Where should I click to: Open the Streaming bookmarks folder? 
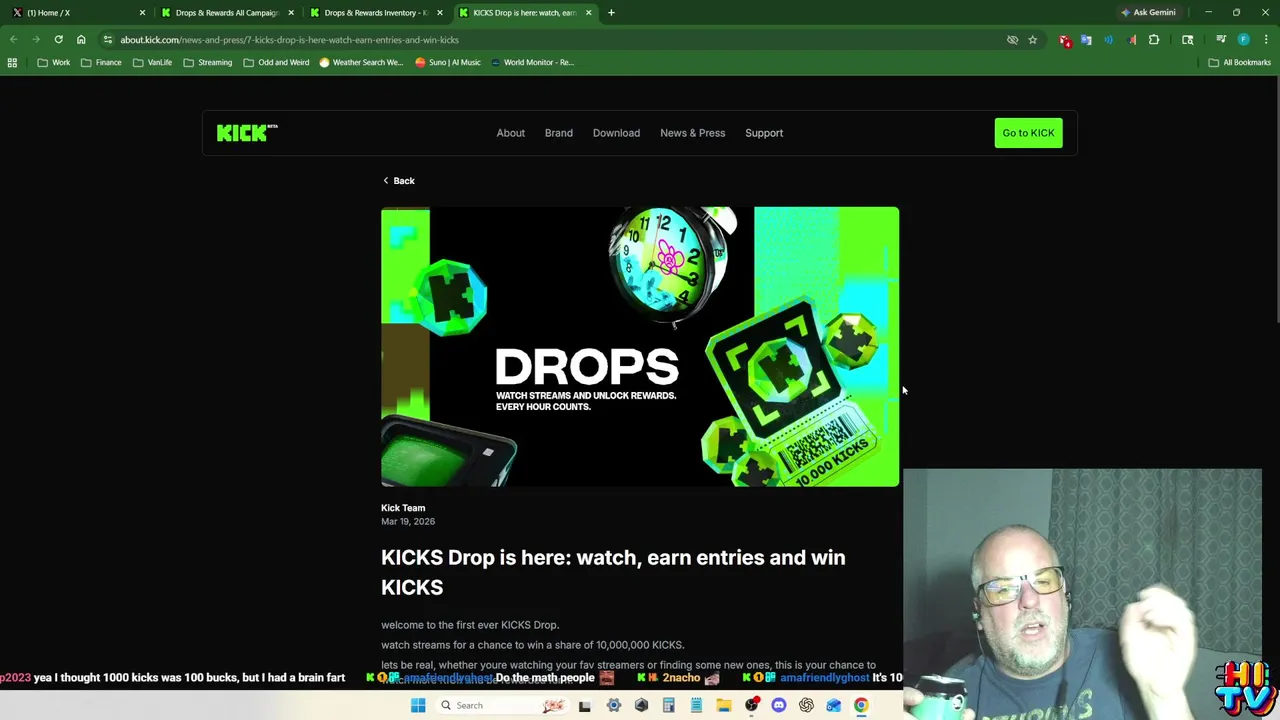[207, 62]
